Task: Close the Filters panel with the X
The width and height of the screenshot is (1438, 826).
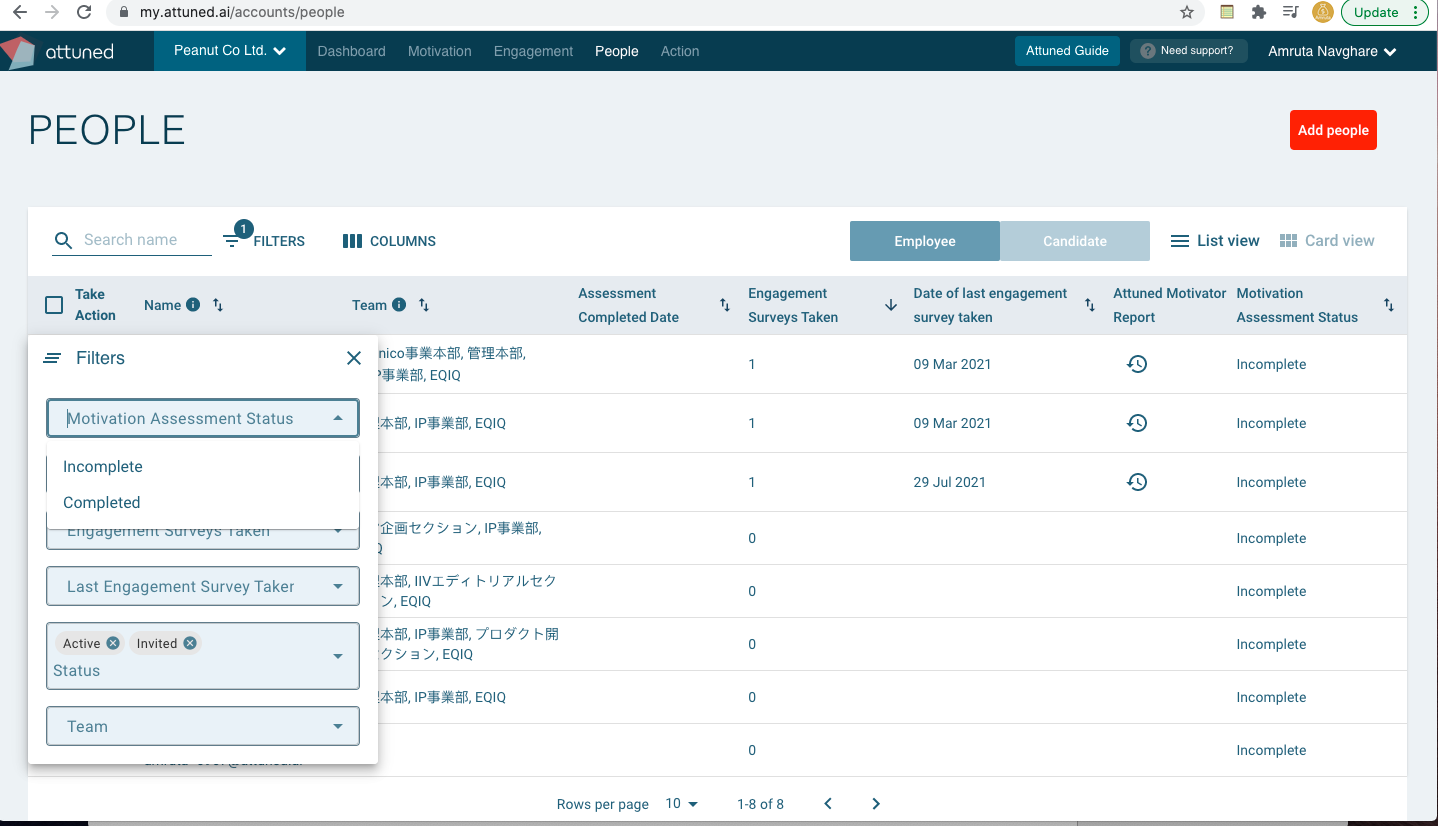Action: [x=353, y=357]
